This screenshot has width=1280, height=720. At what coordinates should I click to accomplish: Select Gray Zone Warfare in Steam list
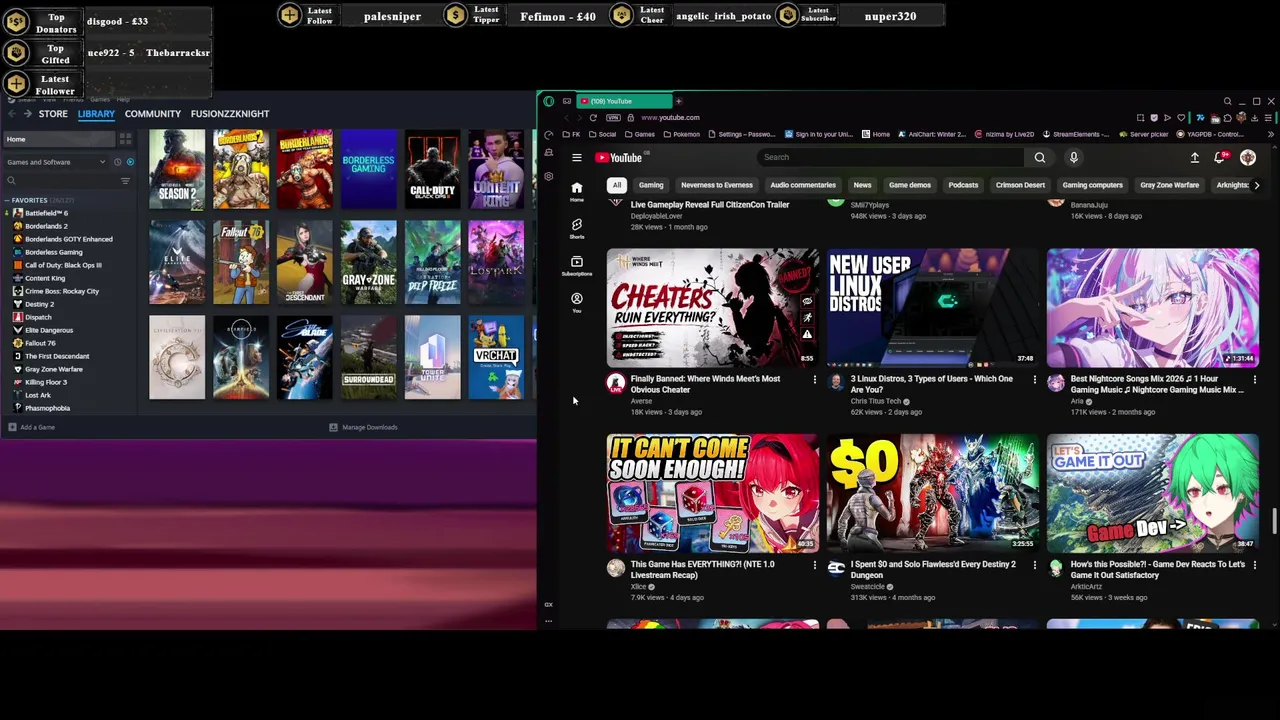click(54, 369)
